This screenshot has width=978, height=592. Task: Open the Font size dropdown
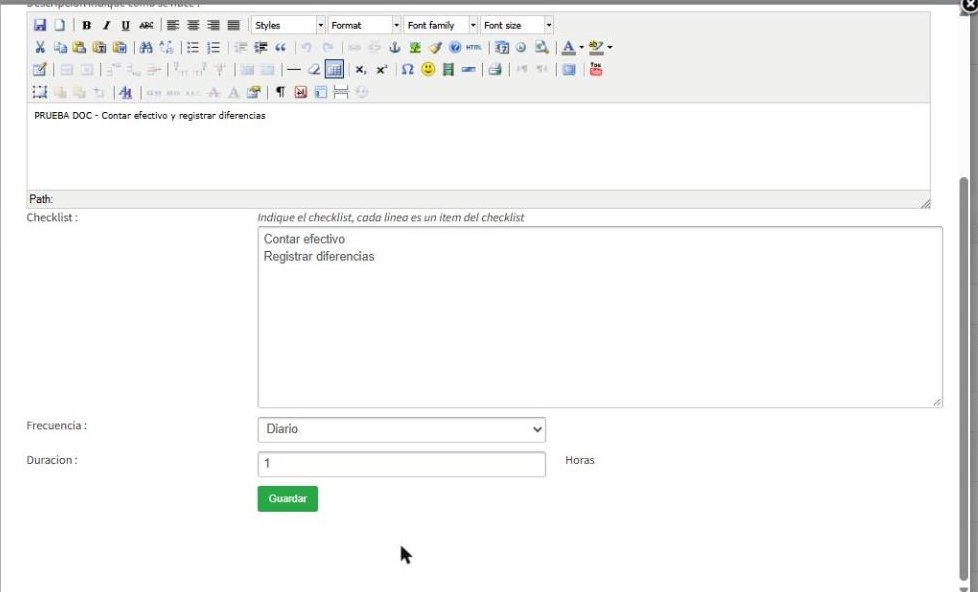(x=517, y=26)
